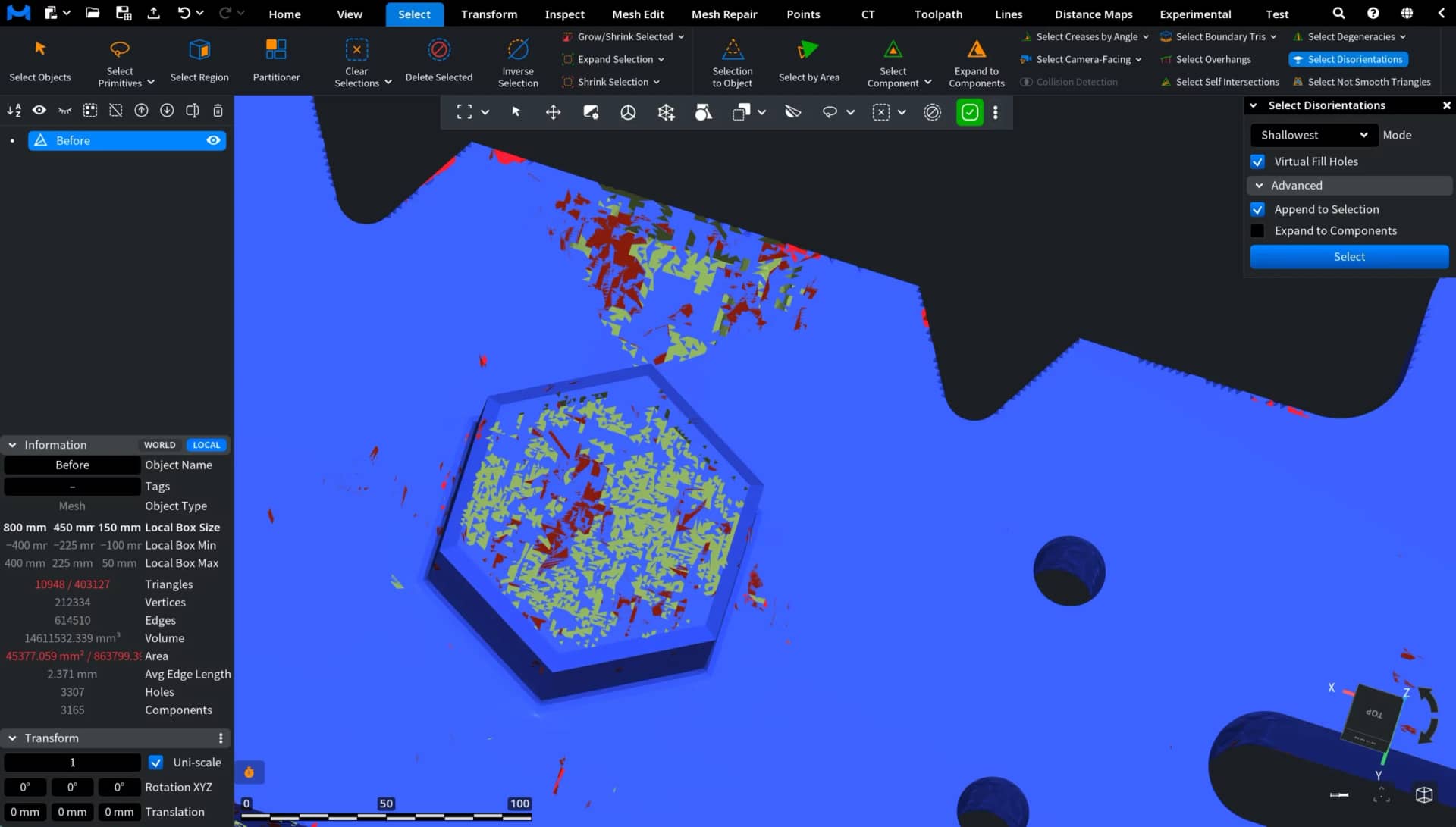Click the scale value input field
The height and width of the screenshot is (827, 1456).
tap(72, 763)
